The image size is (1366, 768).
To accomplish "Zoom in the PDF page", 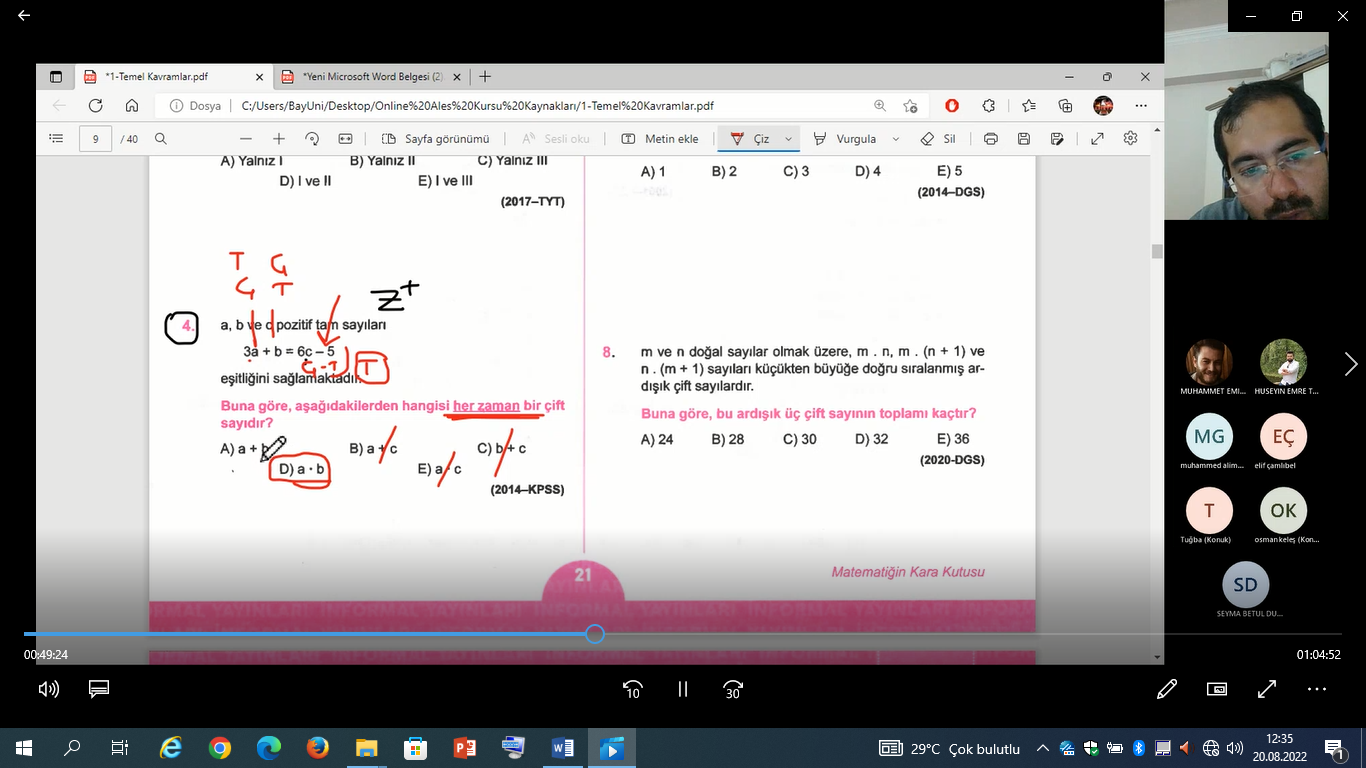I will pos(279,139).
